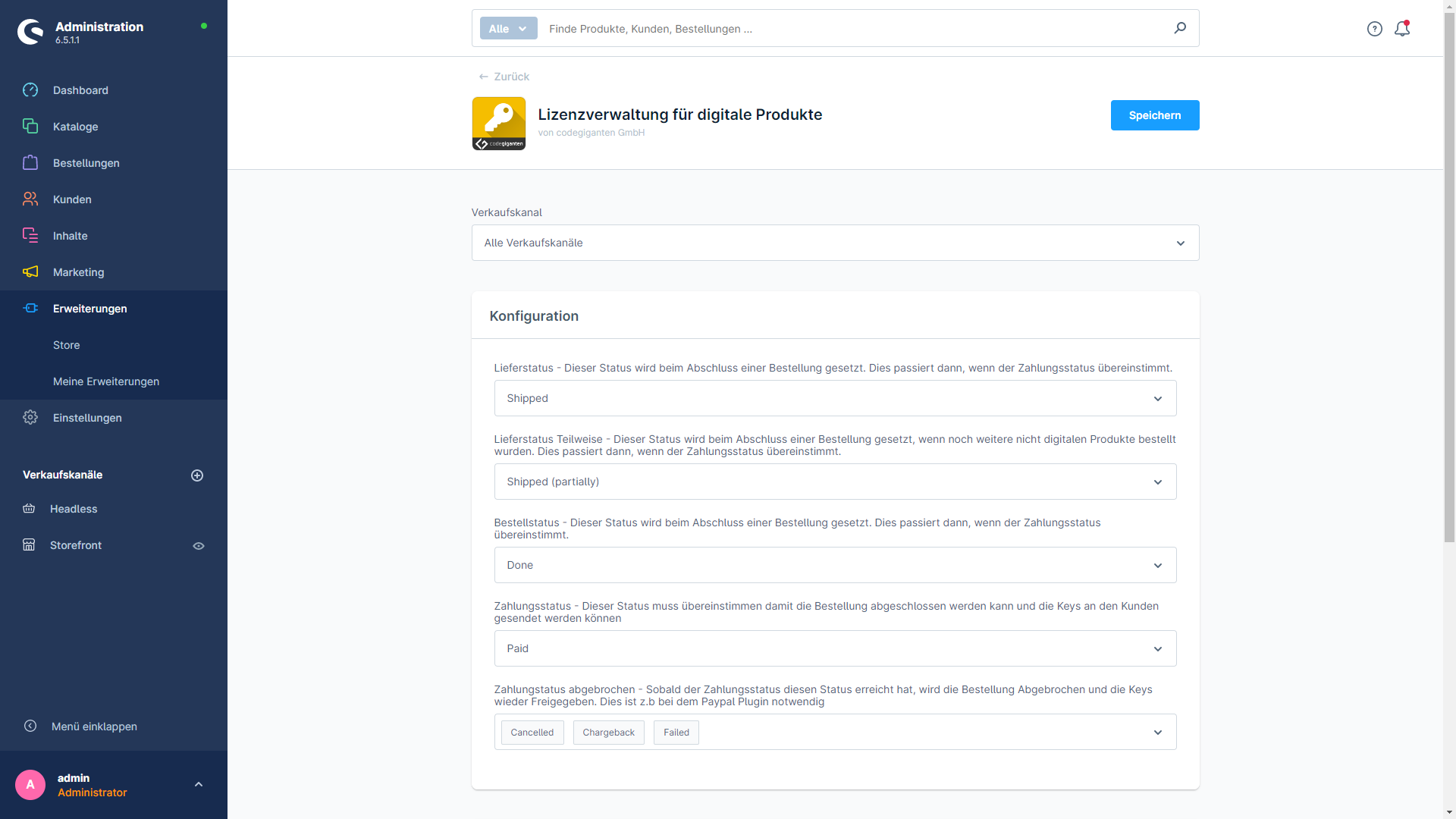
Task: Click the 'von codegiganten GmbH' text
Action: (x=591, y=133)
